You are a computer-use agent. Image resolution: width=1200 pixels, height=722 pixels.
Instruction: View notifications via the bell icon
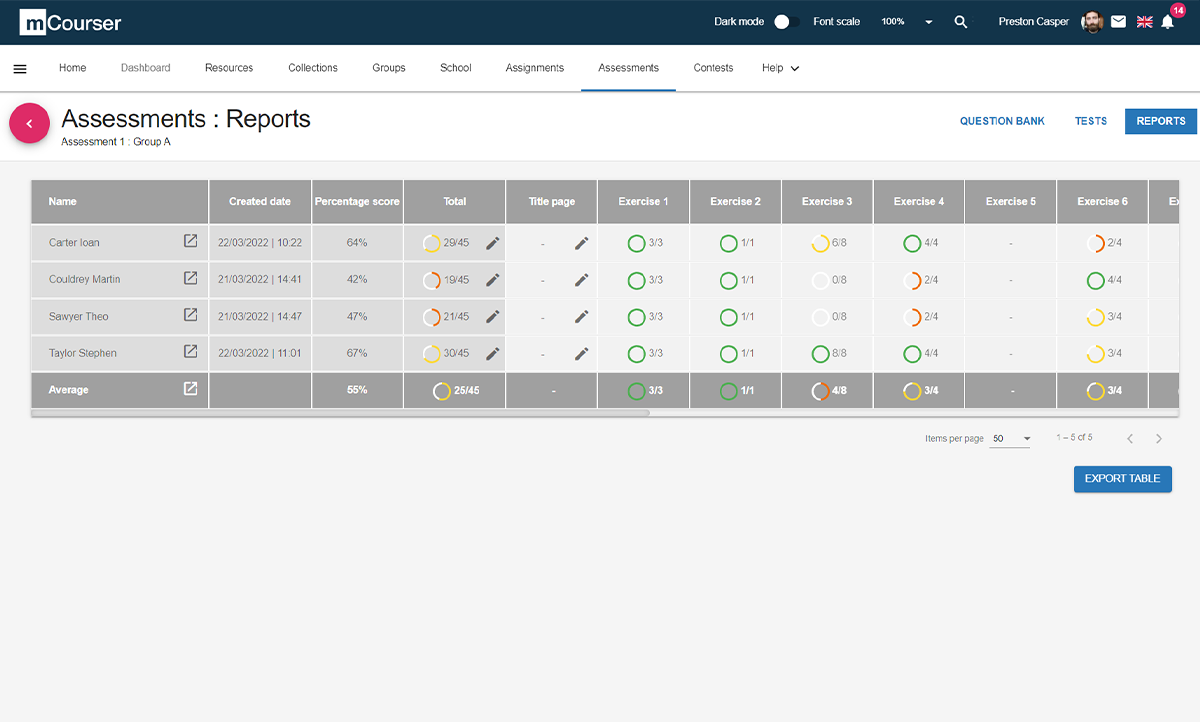1167,22
